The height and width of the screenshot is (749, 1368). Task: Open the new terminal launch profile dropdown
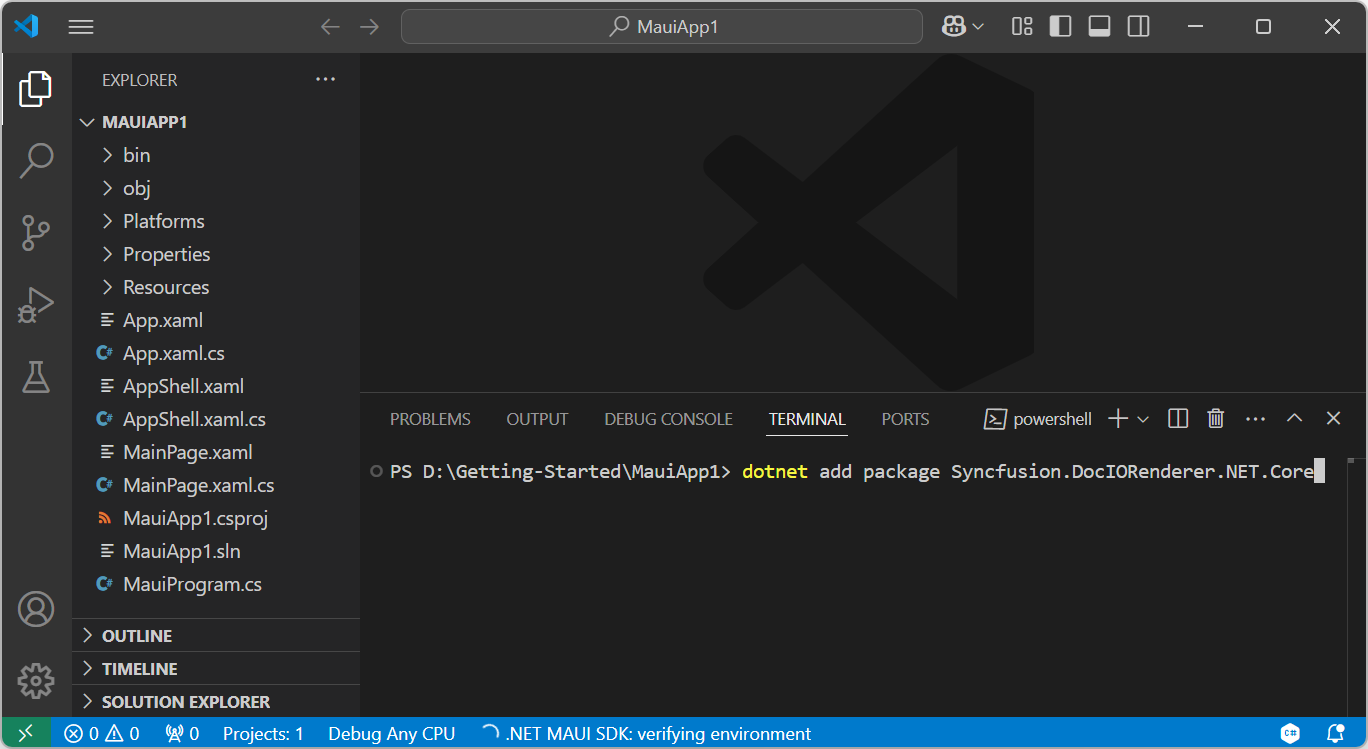tap(1143, 419)
